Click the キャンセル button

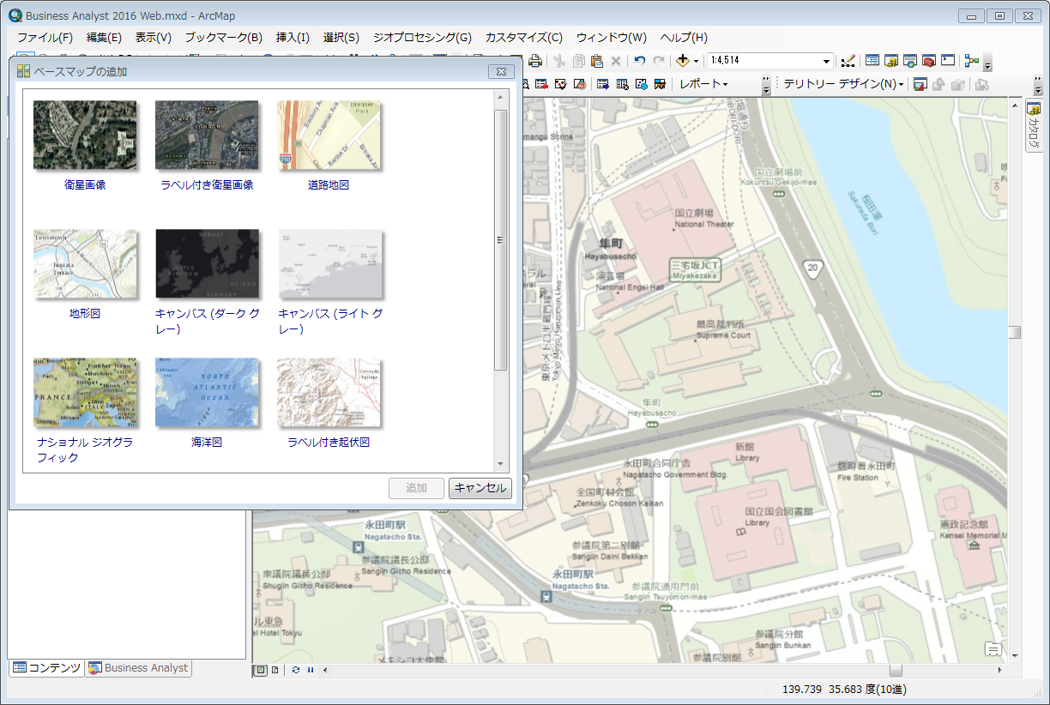[x=480, y=488]
